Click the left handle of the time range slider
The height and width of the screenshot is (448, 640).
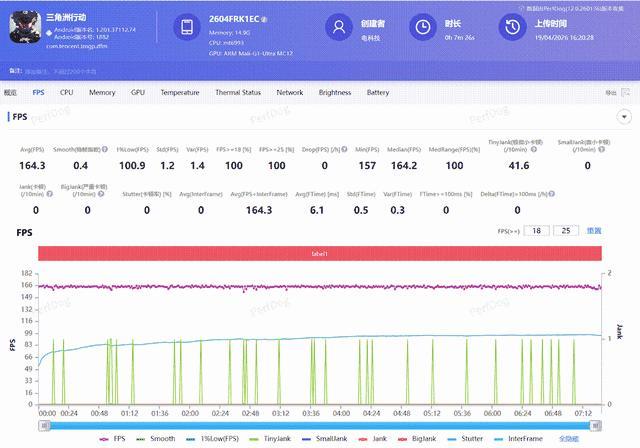[x=44, y=426]
